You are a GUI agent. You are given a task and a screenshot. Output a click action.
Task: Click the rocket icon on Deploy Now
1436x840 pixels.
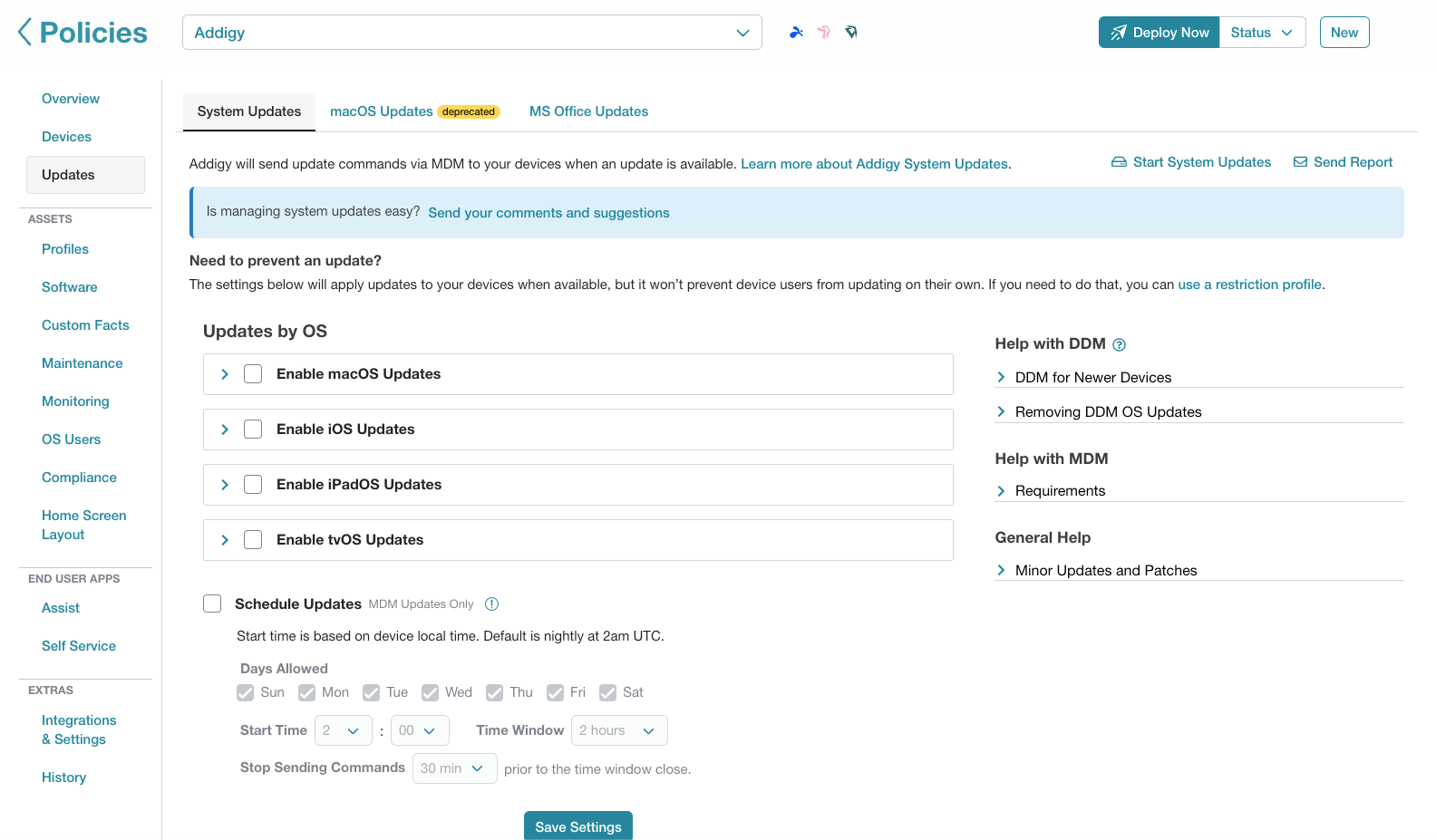click(1119, 33)
